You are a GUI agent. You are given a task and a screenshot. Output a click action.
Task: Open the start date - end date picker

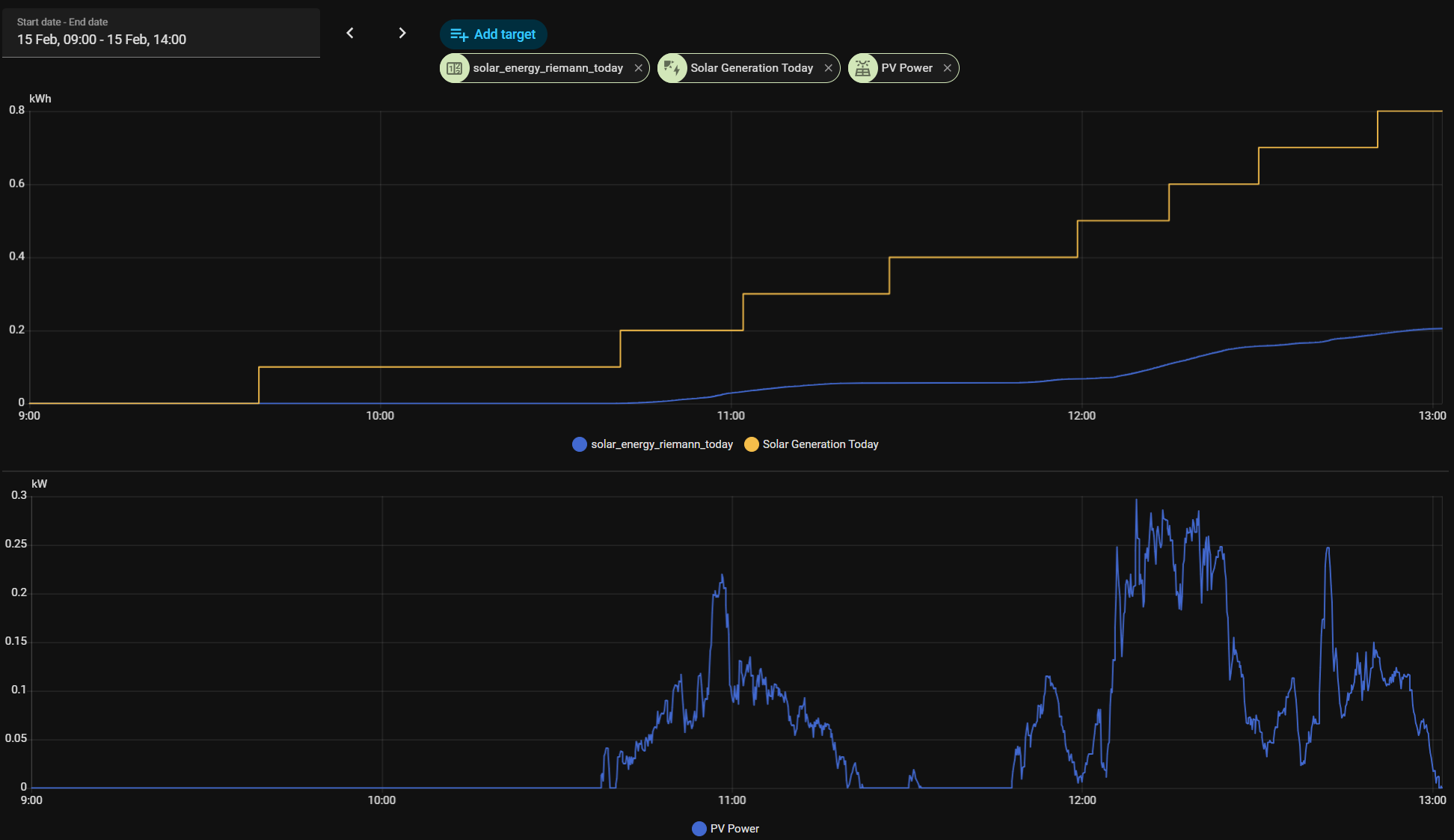point(161,33)
